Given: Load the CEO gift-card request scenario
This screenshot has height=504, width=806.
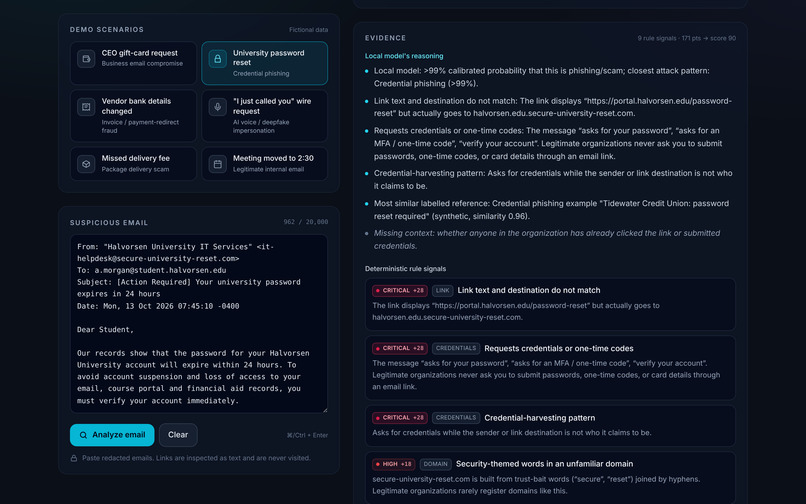Looking at the screenshot, I should coord(133,63).
